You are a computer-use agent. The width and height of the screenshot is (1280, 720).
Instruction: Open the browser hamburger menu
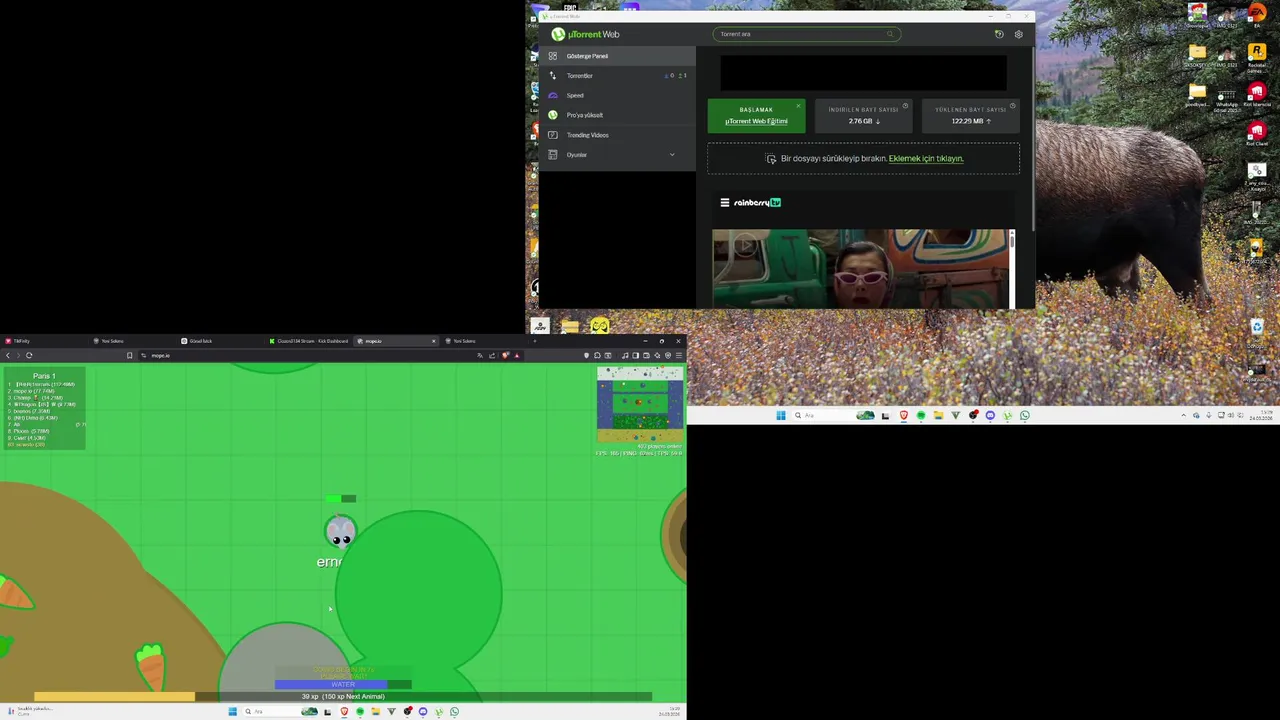click(x=678, y=355)
